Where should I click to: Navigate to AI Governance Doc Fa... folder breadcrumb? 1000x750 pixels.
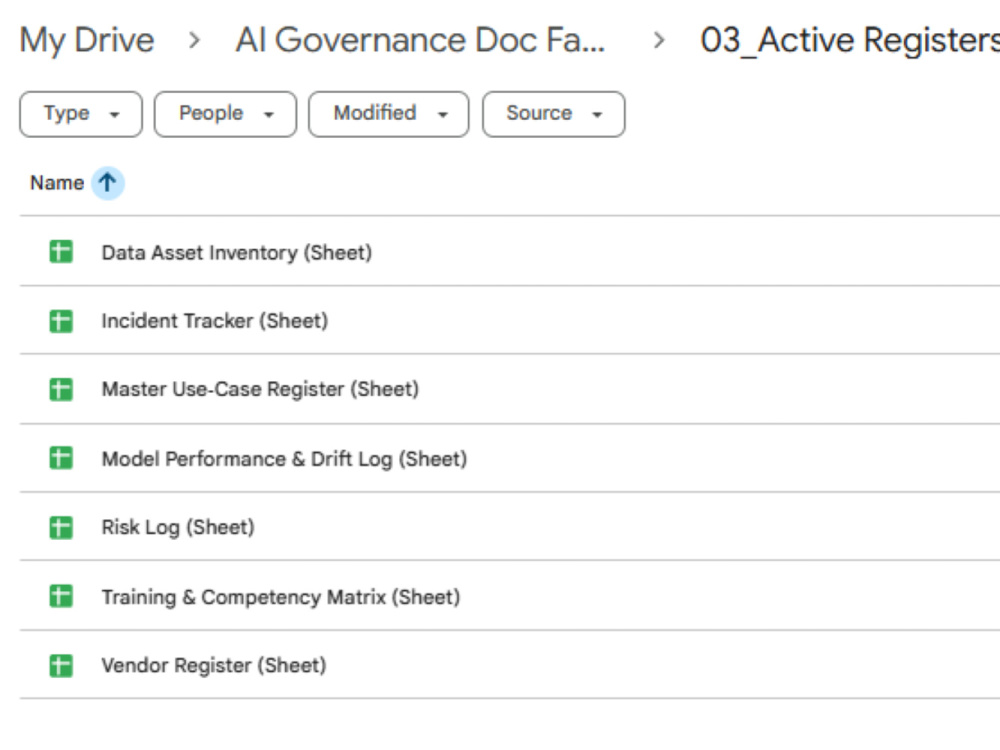coord(420,40)
